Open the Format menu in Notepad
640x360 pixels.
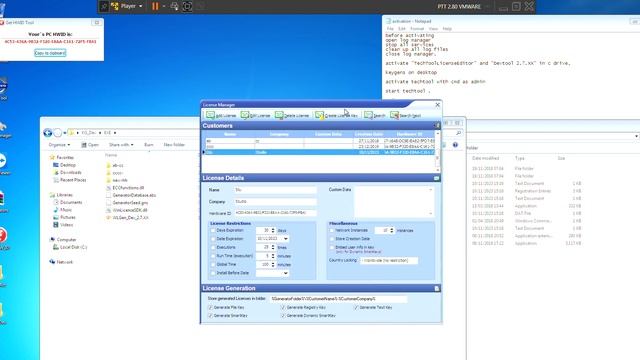coord(417,29)
